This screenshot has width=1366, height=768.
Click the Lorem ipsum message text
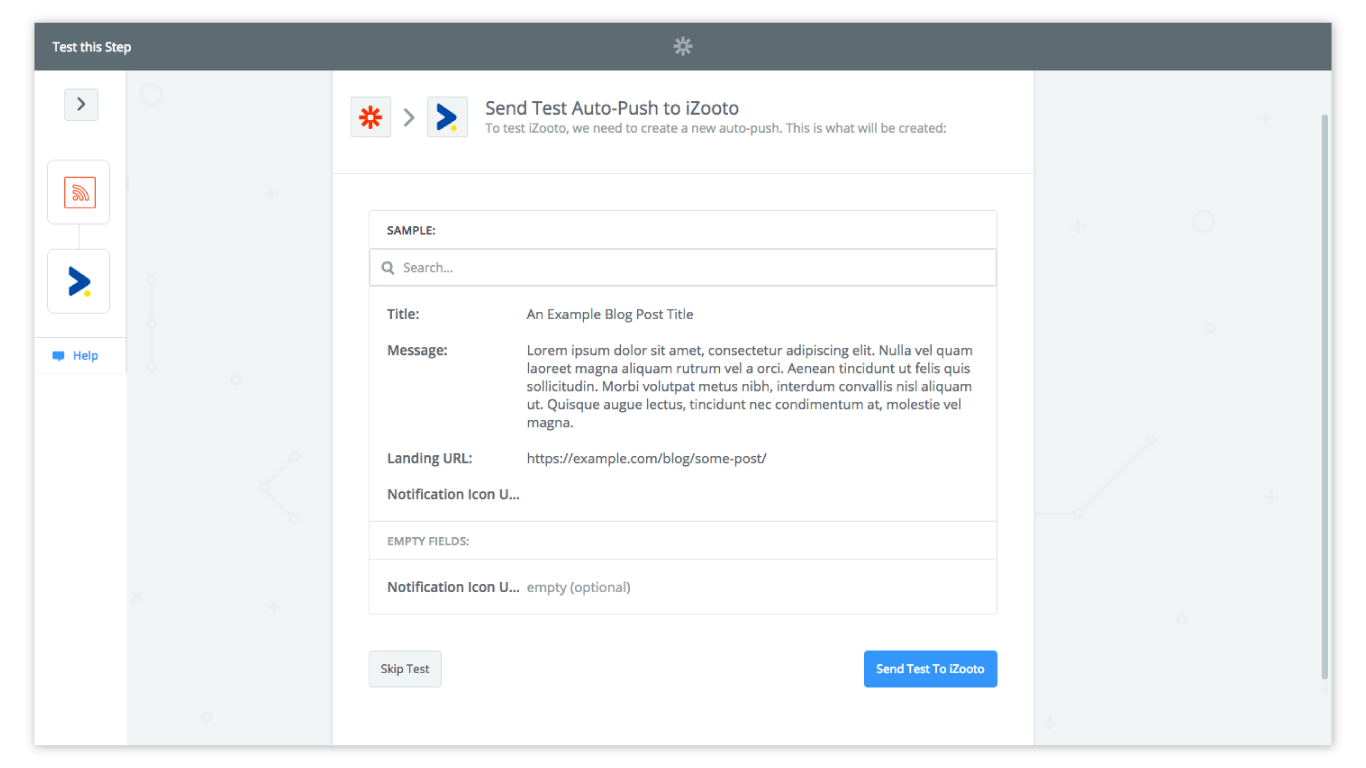point(750,387)
